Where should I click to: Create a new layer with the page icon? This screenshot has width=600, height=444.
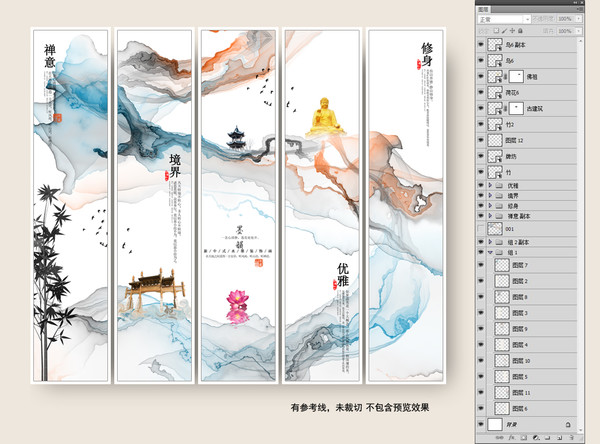[559, 438]
